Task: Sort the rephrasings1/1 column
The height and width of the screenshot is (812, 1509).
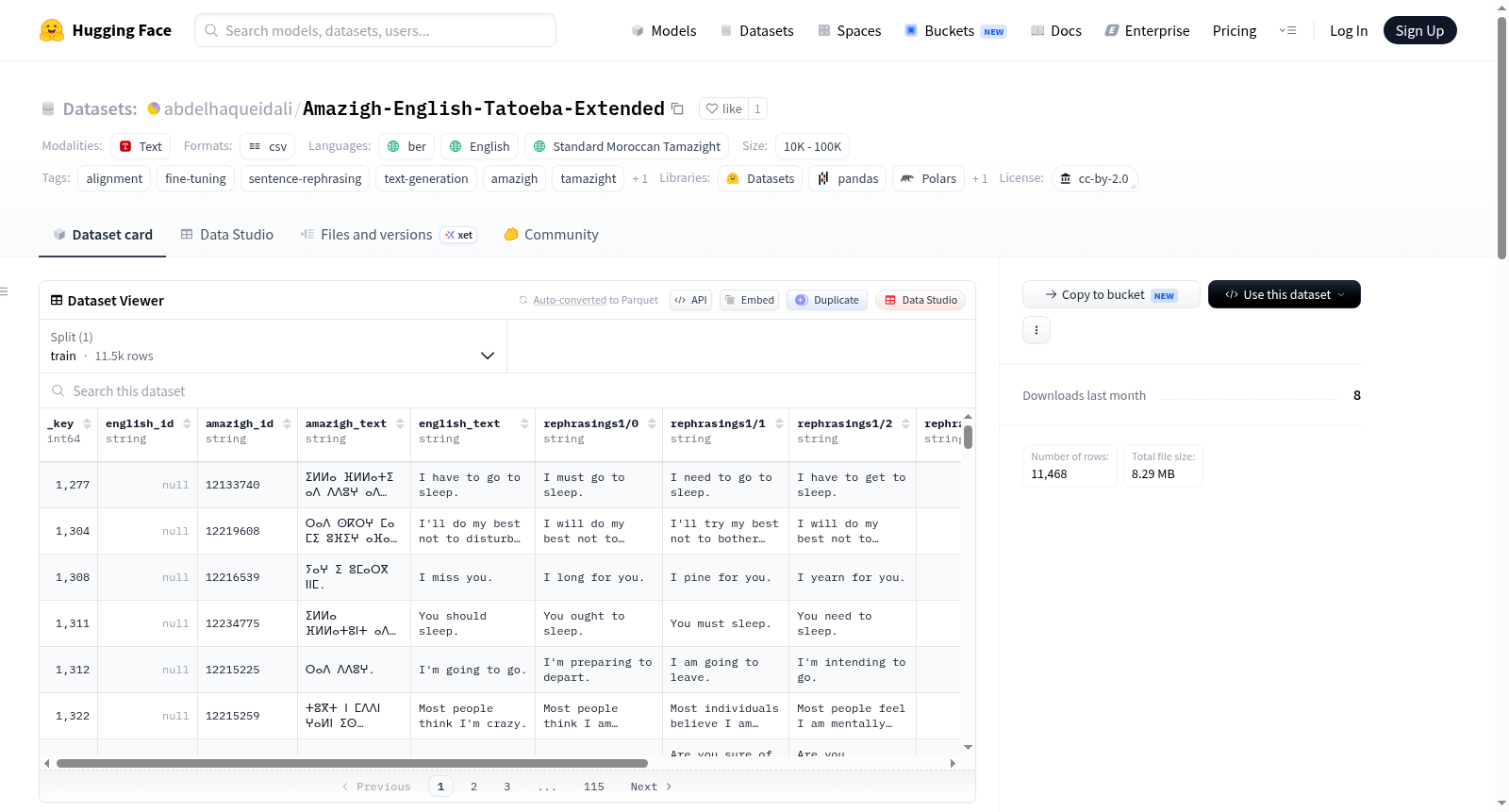Action: pos(779,423)
